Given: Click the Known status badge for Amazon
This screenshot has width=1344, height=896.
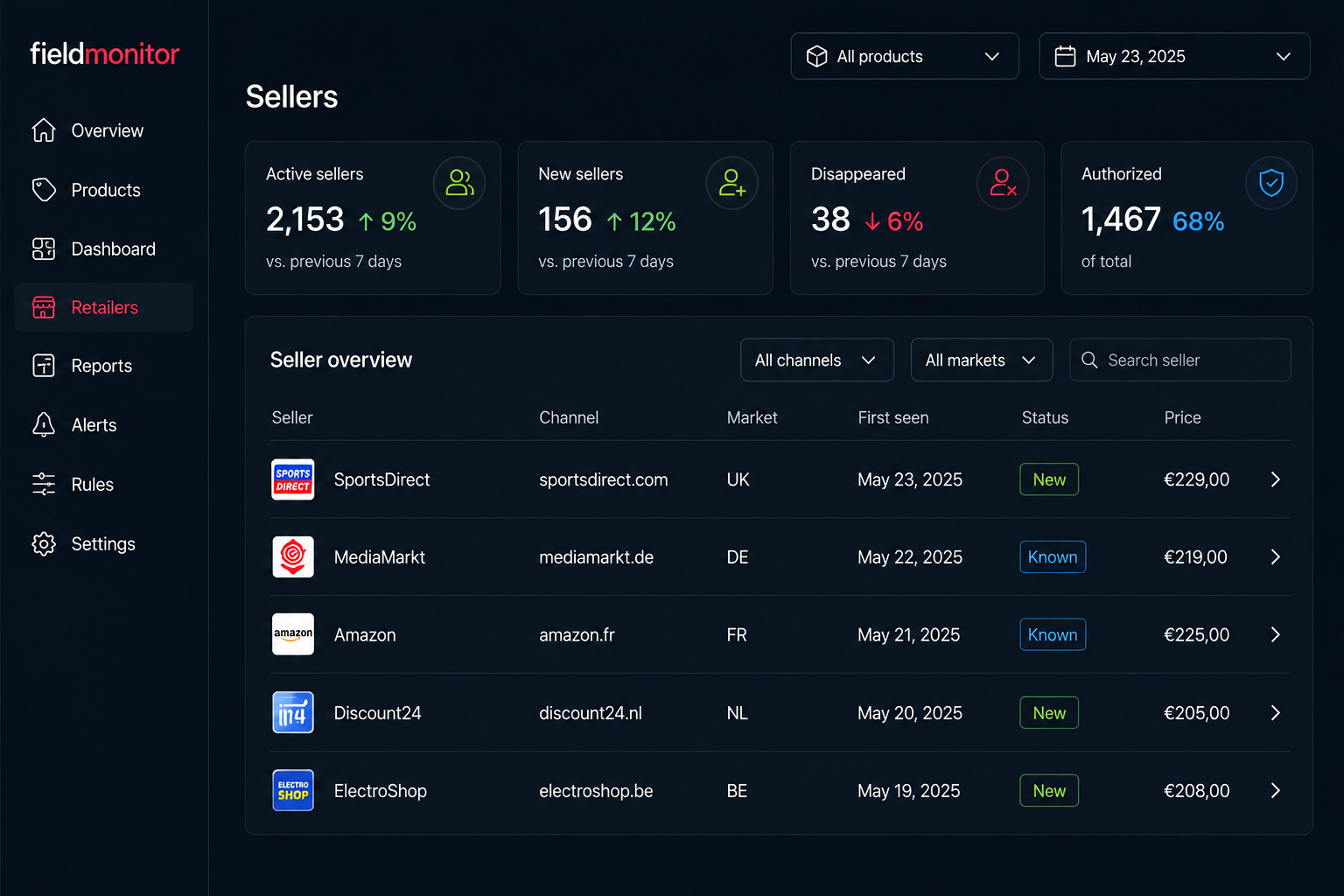Looking at the screenshot, I should 1053,634.
